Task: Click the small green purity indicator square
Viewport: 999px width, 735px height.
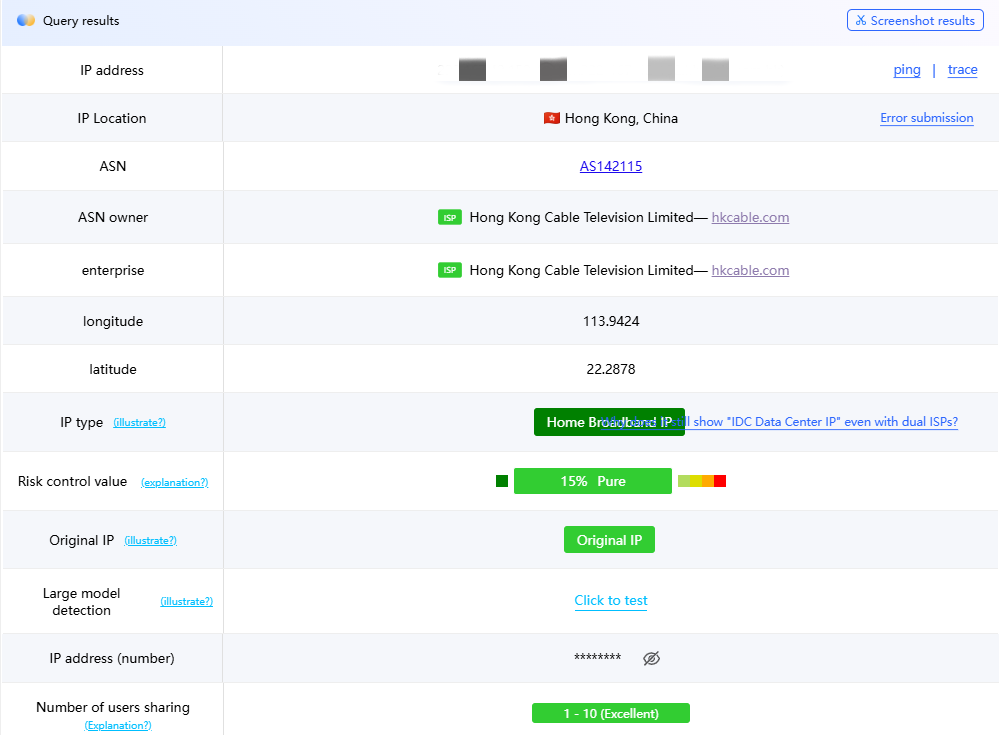Action: [x=501, y=480]
